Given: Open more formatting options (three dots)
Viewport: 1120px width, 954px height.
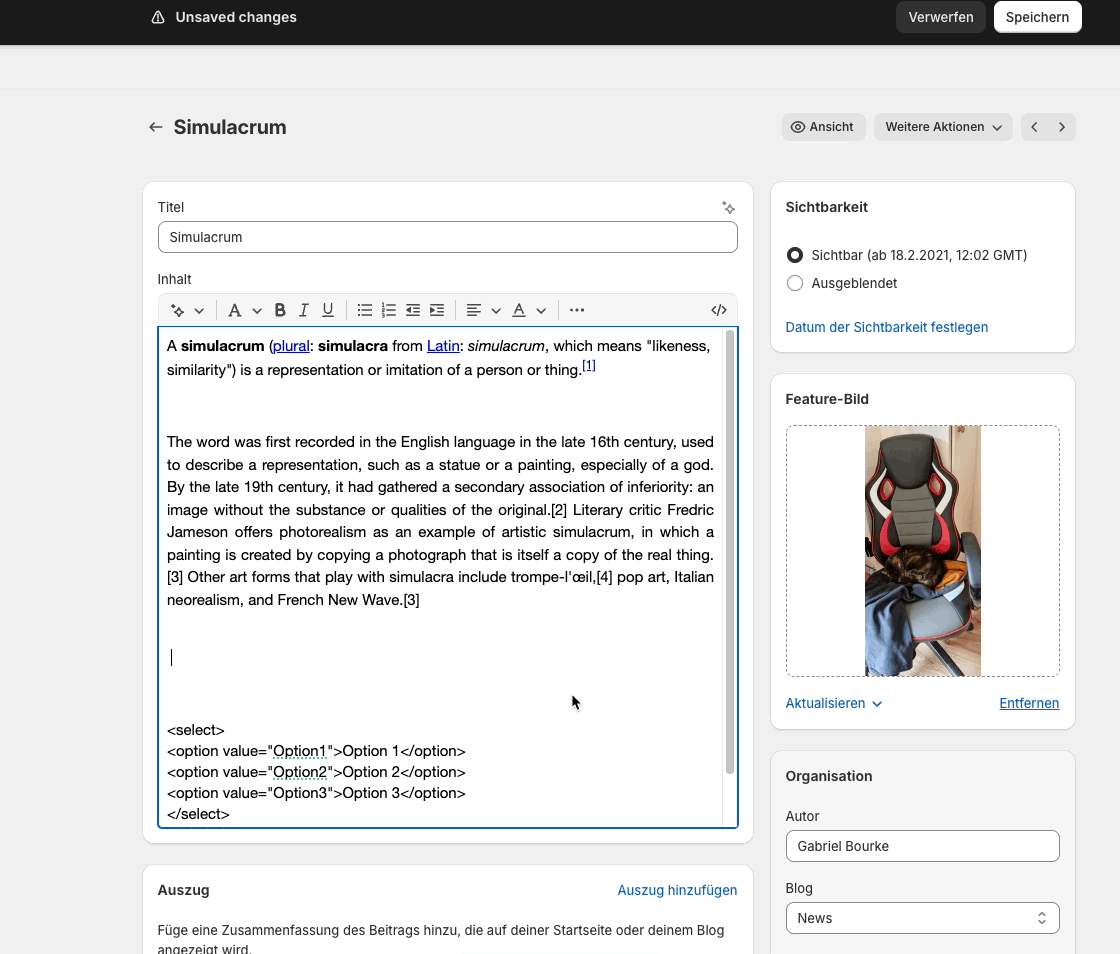Looking at the screenshot, I should click(x=577, y=310).
